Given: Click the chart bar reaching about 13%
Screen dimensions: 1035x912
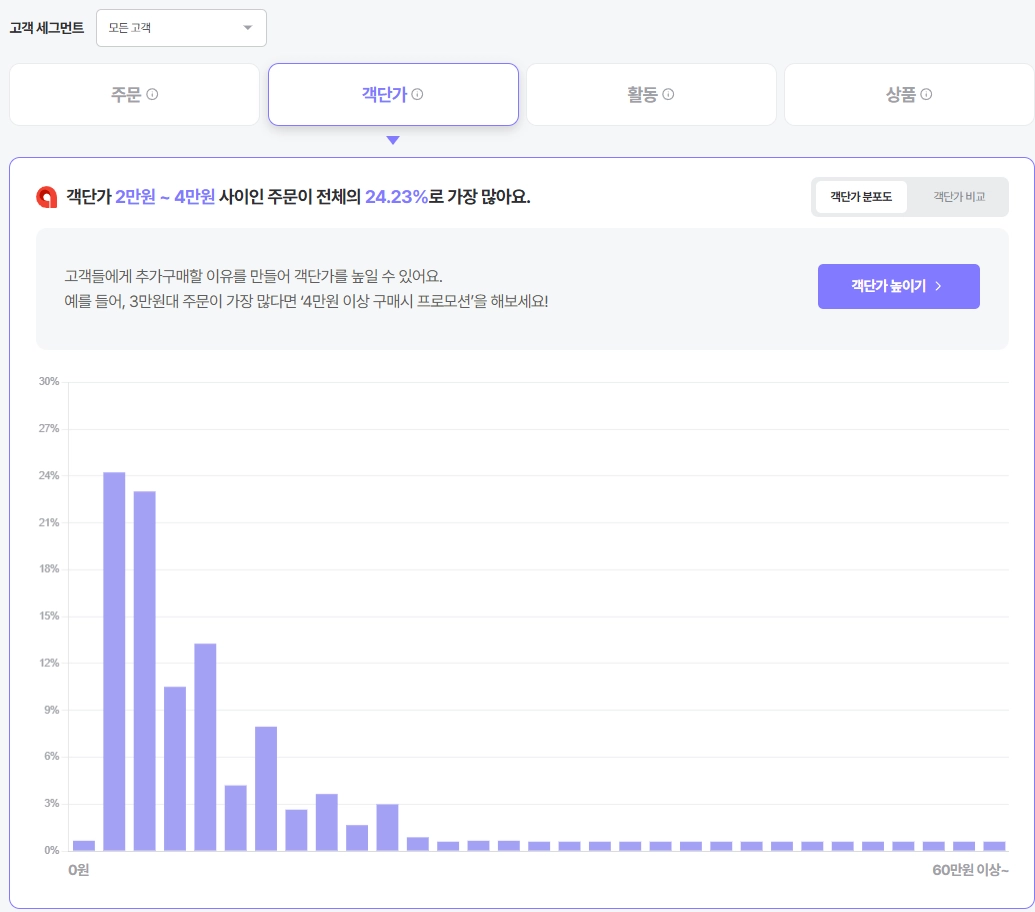Looking at the screenshot, I should pyautogui.click(x=205, y=747).
